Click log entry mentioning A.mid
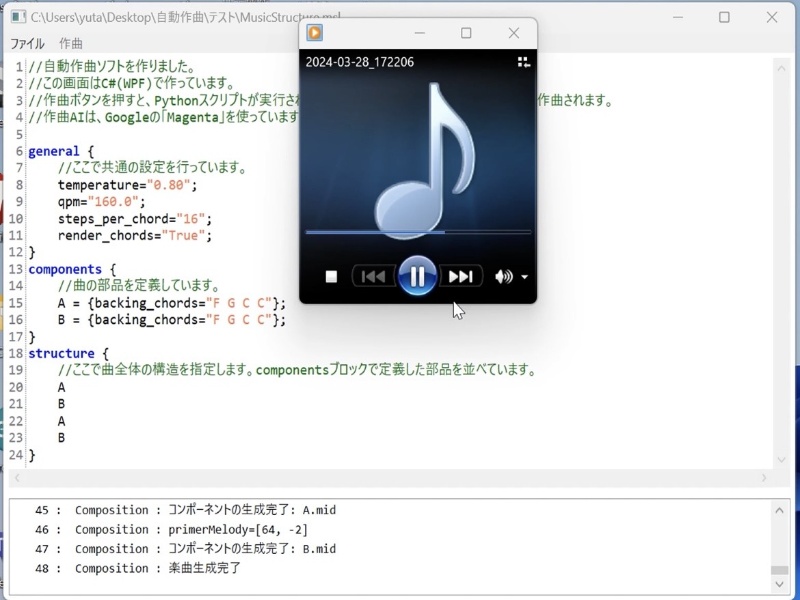 pos(185,510)
